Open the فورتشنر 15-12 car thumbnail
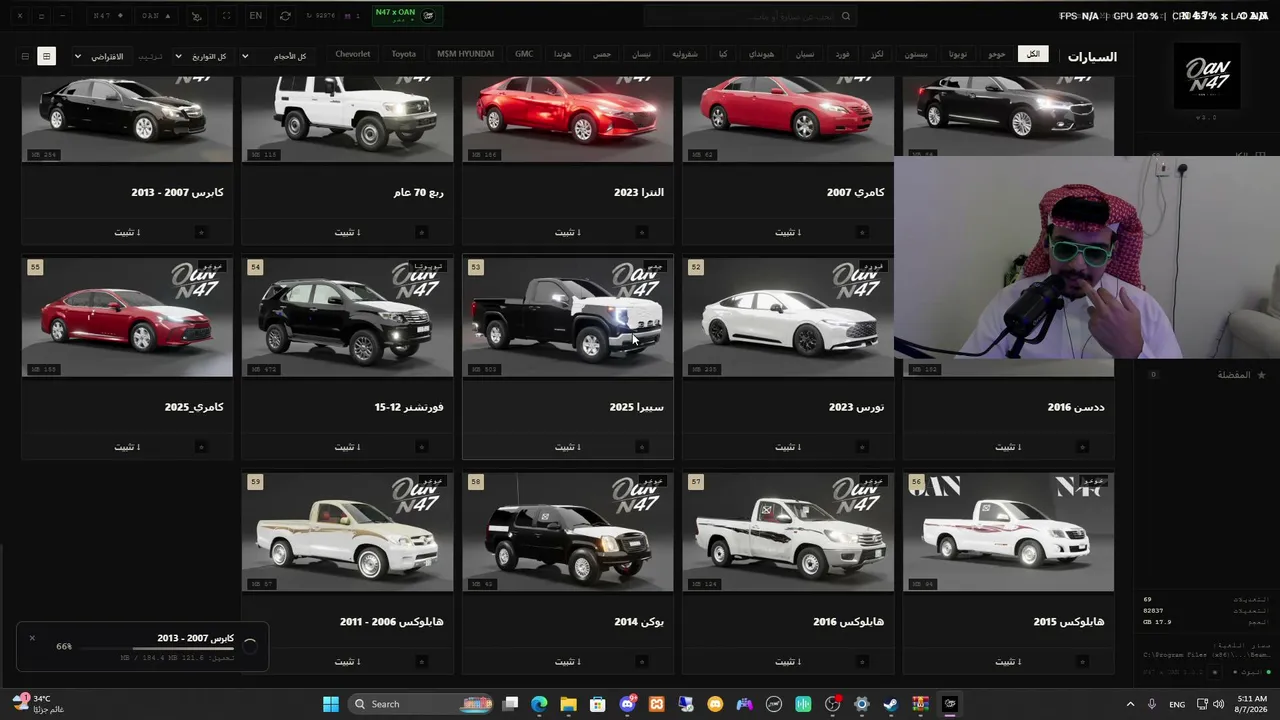 tap(347, 317)
